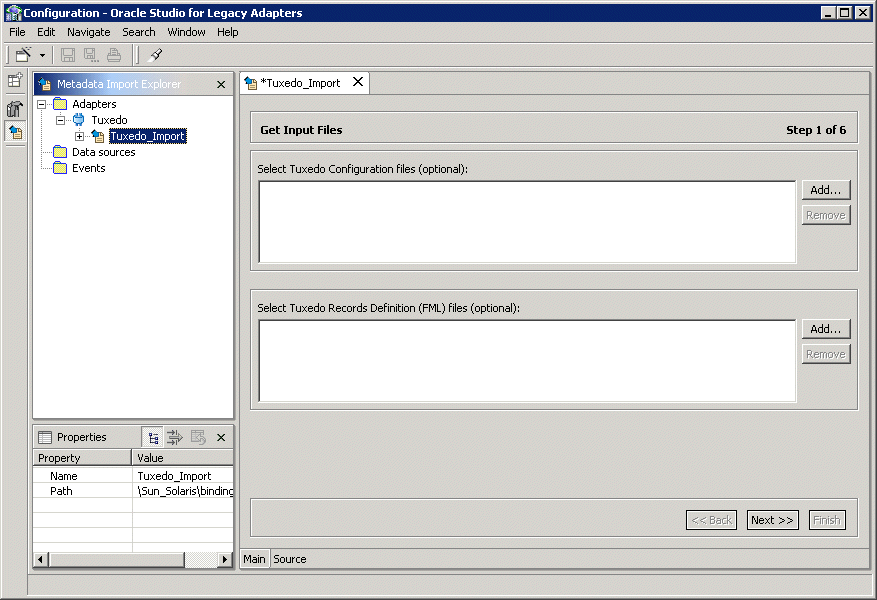
Task: Select Tuxedo_Import in the tree
Action: pos(148,136)
